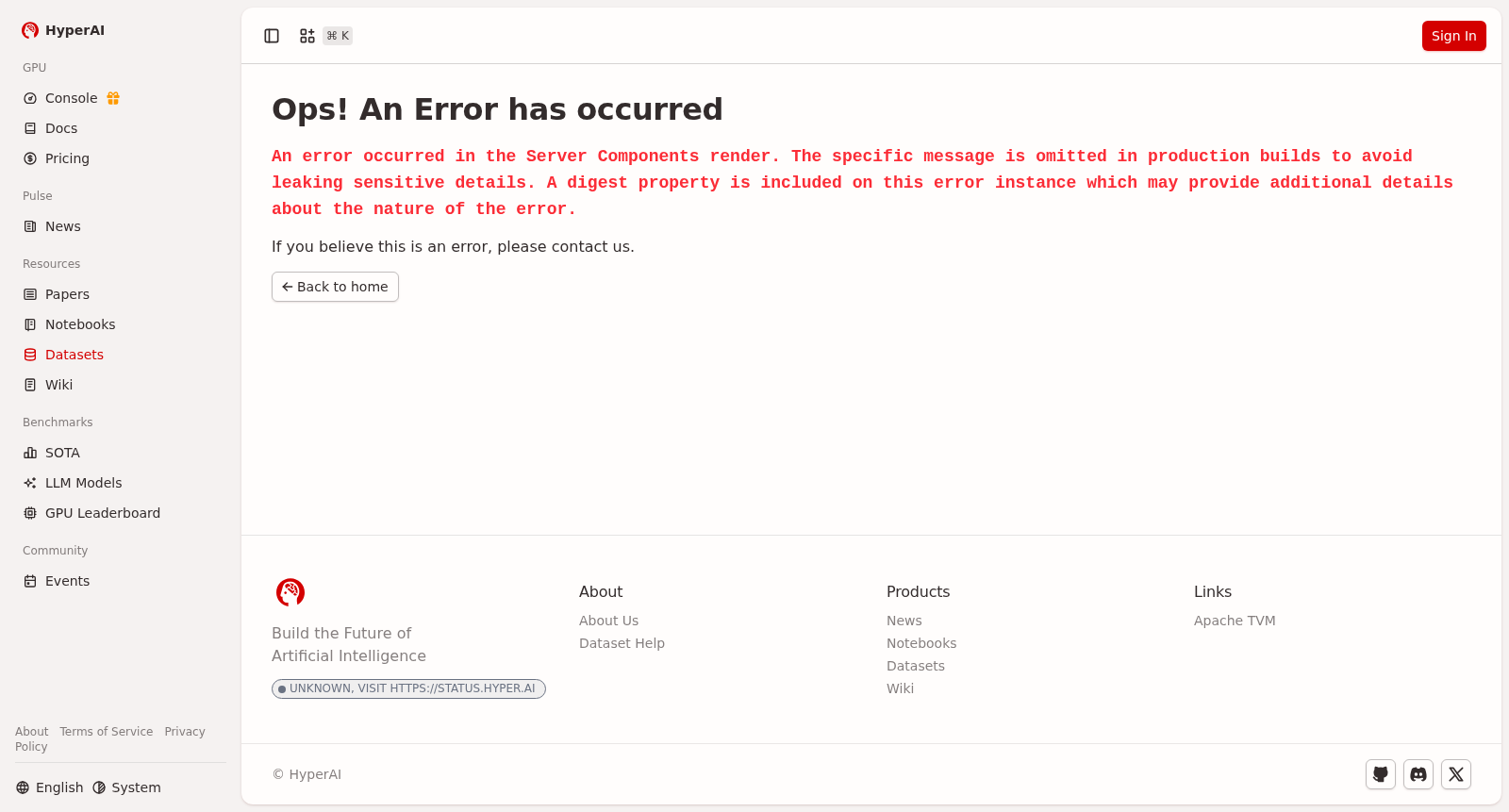Open News link under Products
This screenshot has width=1509, height=812.
point(904,621)
